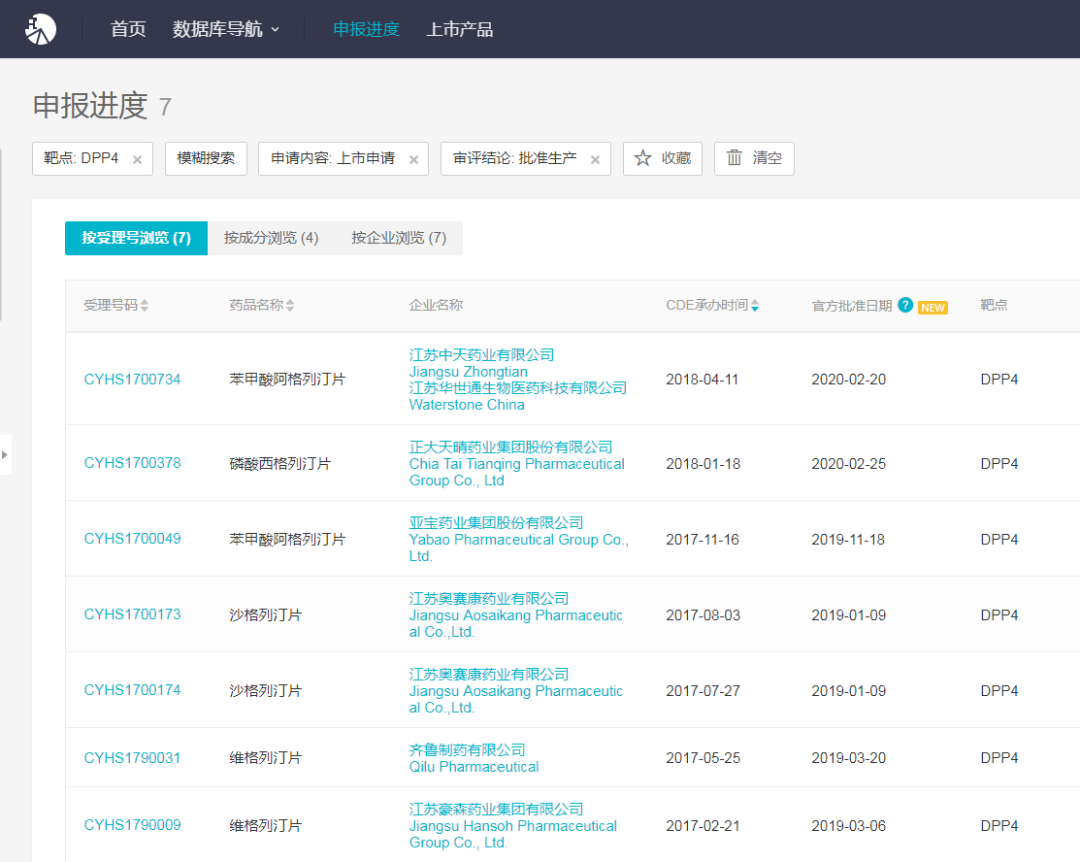Sort by CDE承办时间 column arrows
Viewport: 1080px width, 862px height.
(x=755, y=305)
